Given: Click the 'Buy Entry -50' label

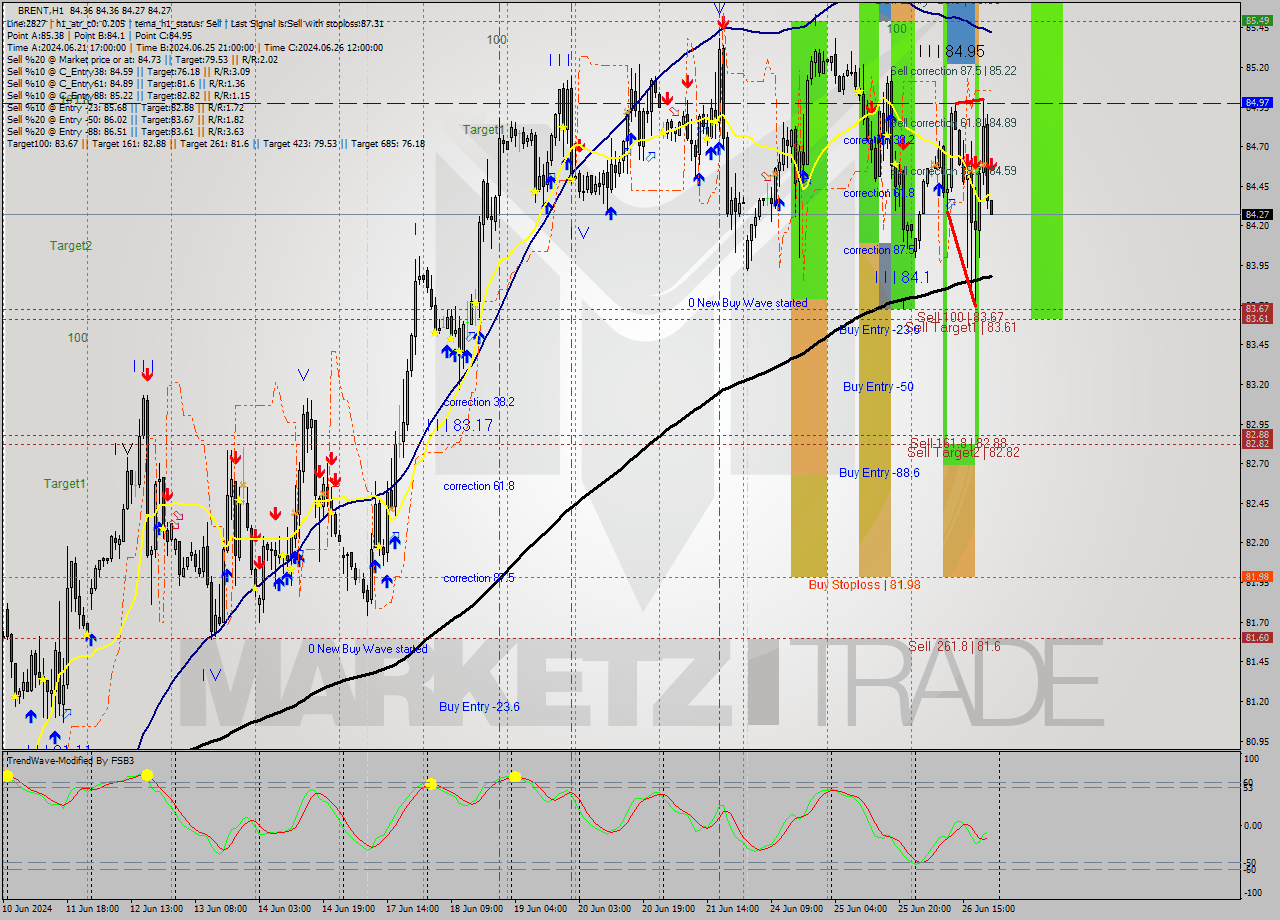Looking at the screenshot, I should (x=877, y=387).
